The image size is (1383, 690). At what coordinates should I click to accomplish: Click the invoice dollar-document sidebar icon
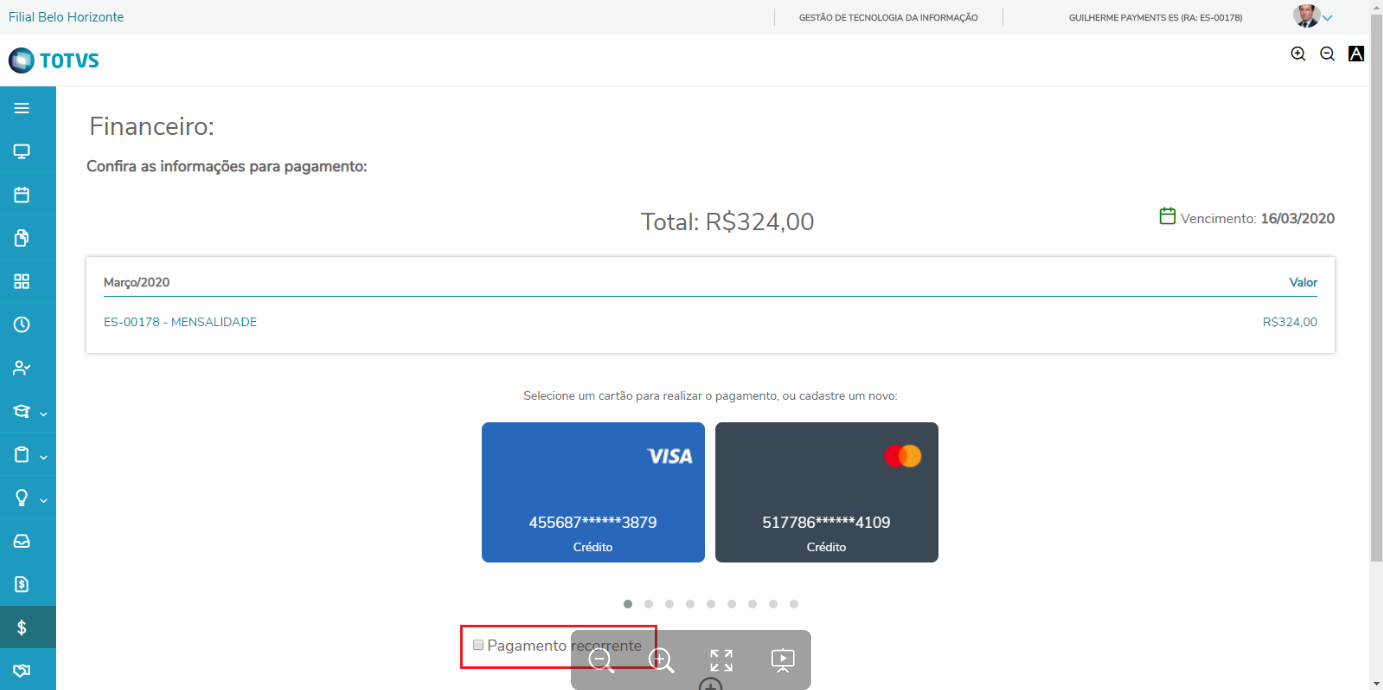(21, 584)
